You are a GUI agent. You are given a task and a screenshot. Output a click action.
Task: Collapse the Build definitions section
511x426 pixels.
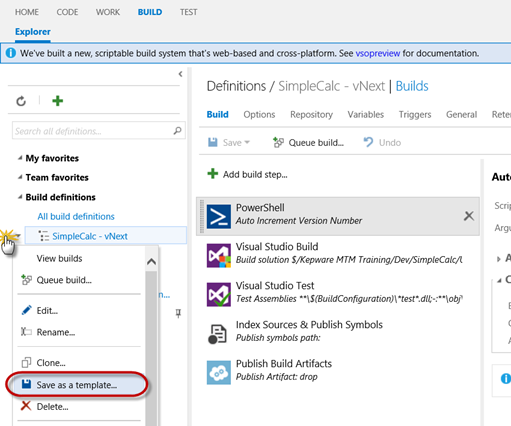click(x=20, y=197)
